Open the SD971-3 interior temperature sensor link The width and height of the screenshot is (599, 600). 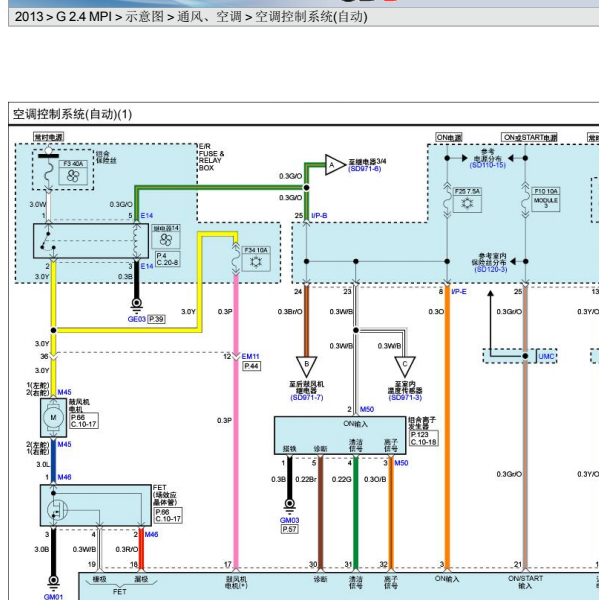(405, 398)
